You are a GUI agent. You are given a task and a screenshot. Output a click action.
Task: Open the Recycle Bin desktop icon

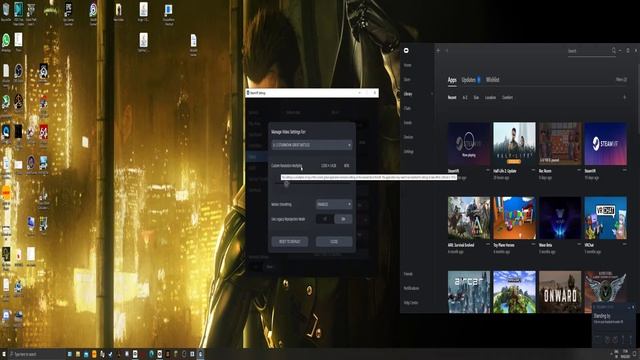point(6,12)
